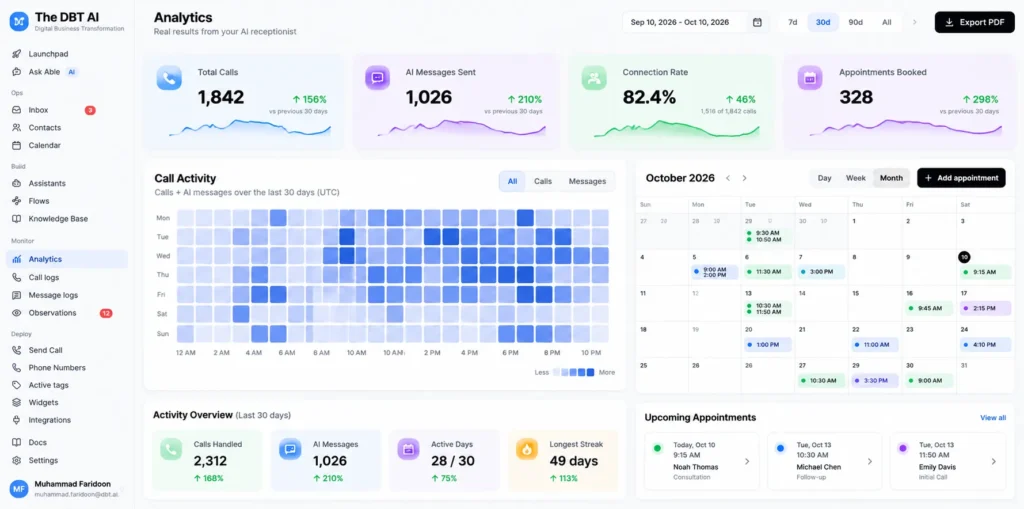Open the 3:30 PM event on Oct 29

pyautogui.click(x=875, y=380)
